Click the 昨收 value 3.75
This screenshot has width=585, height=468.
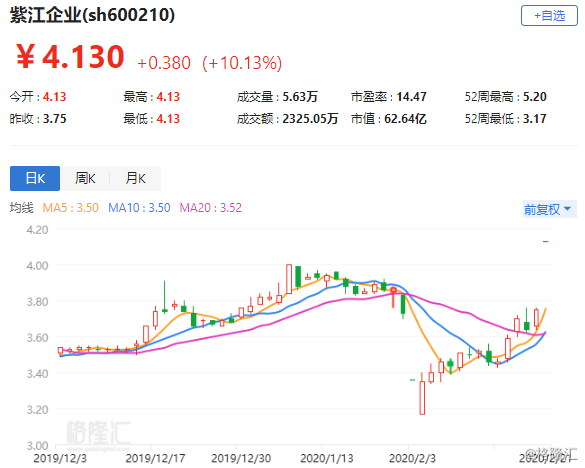54,119
